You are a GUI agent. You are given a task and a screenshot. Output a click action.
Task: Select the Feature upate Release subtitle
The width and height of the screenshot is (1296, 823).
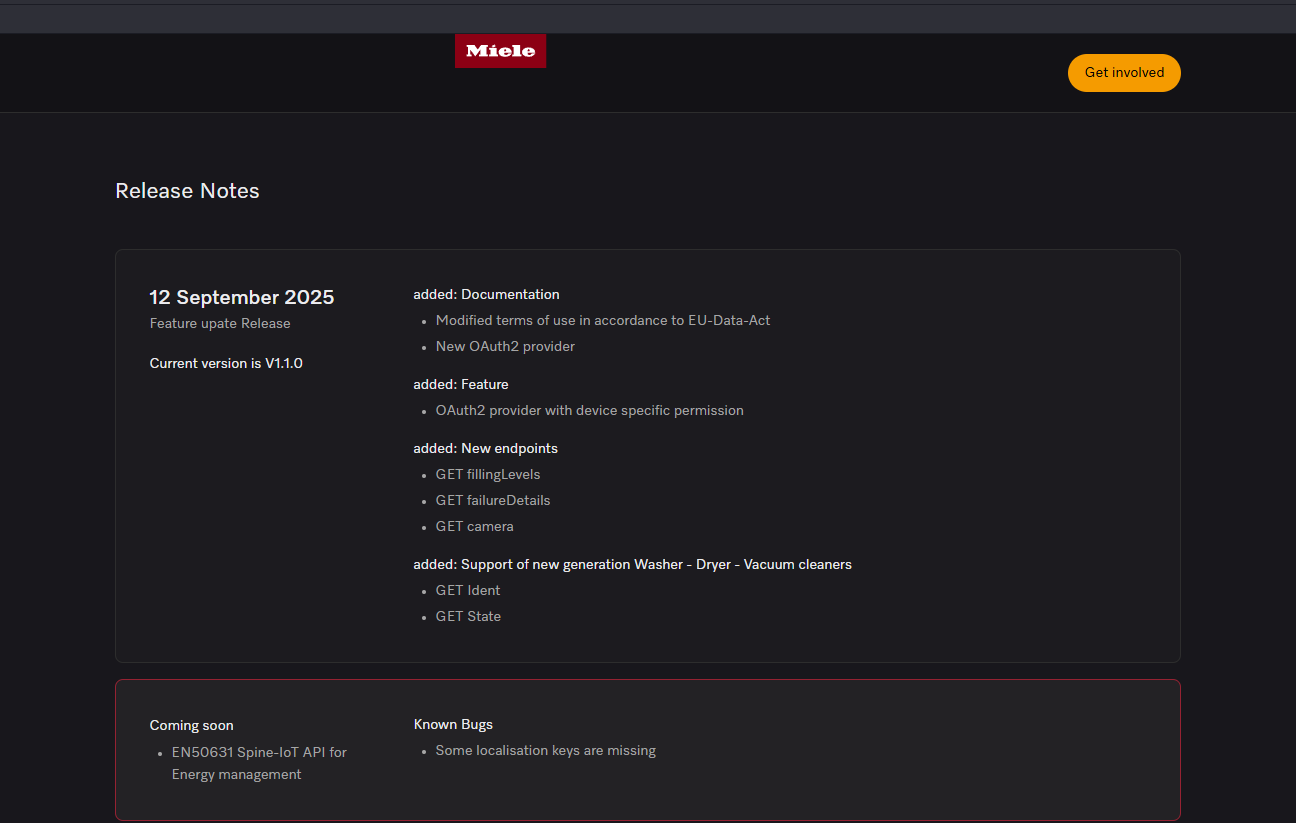[220, 324]
